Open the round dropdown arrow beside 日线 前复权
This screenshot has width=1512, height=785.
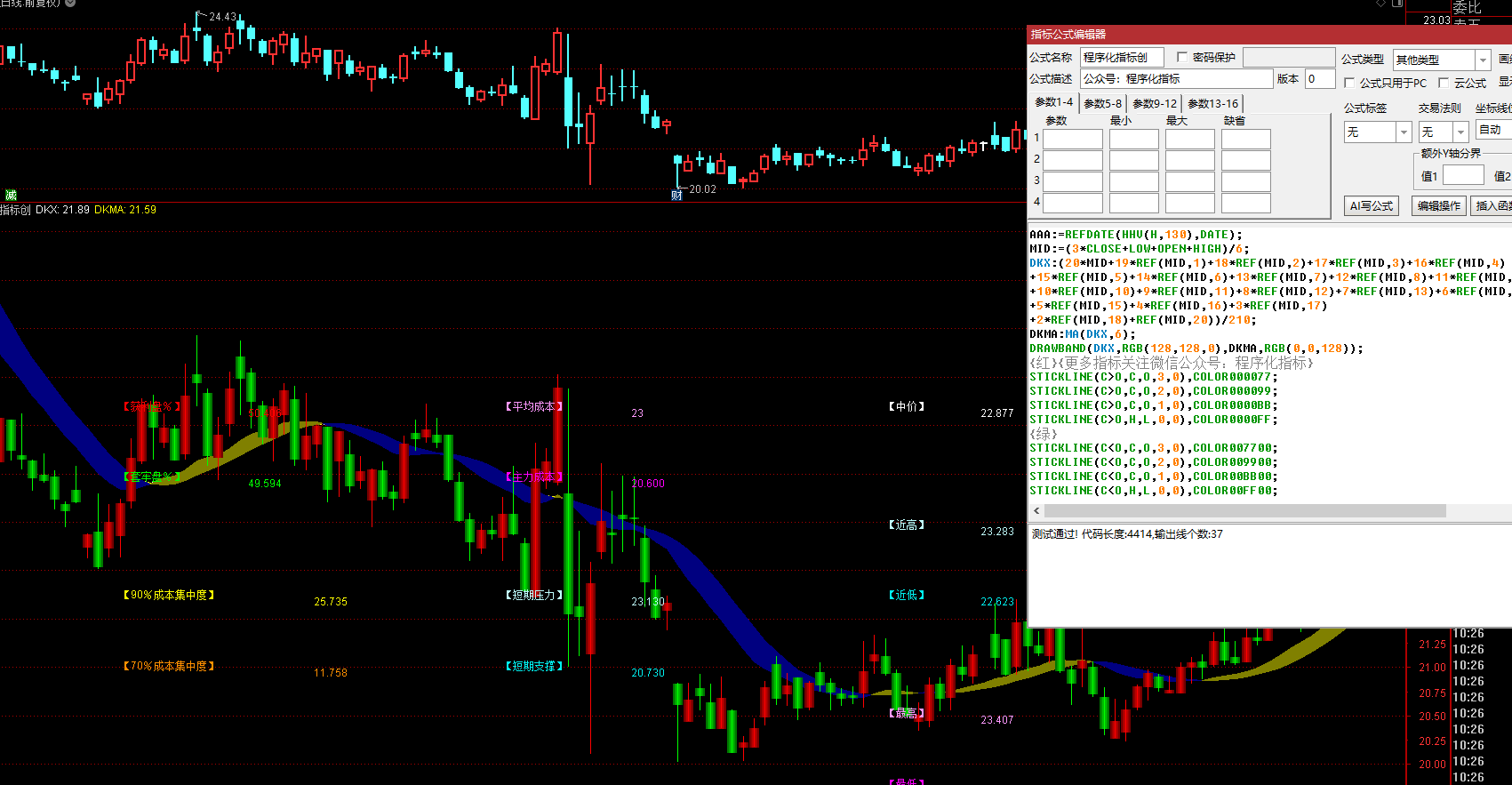(71, 4)
